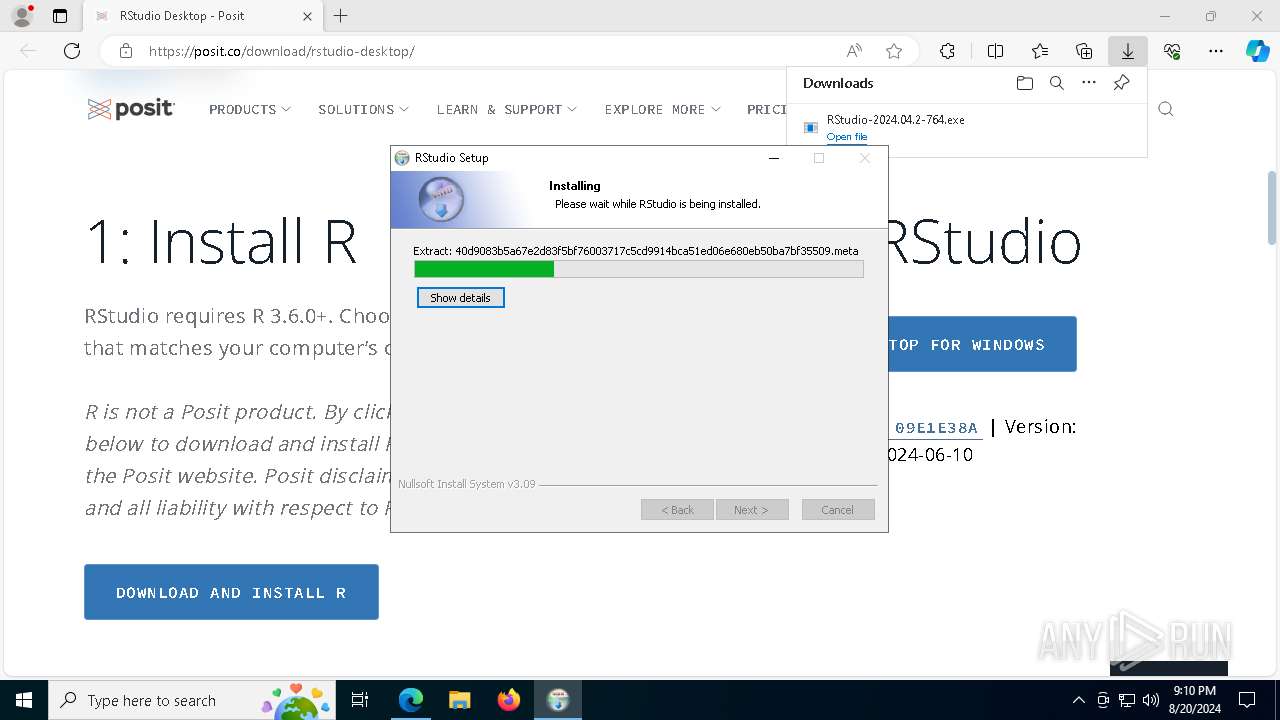
Task: Open the notification center icon
Action: click(x=1247, y=700)
